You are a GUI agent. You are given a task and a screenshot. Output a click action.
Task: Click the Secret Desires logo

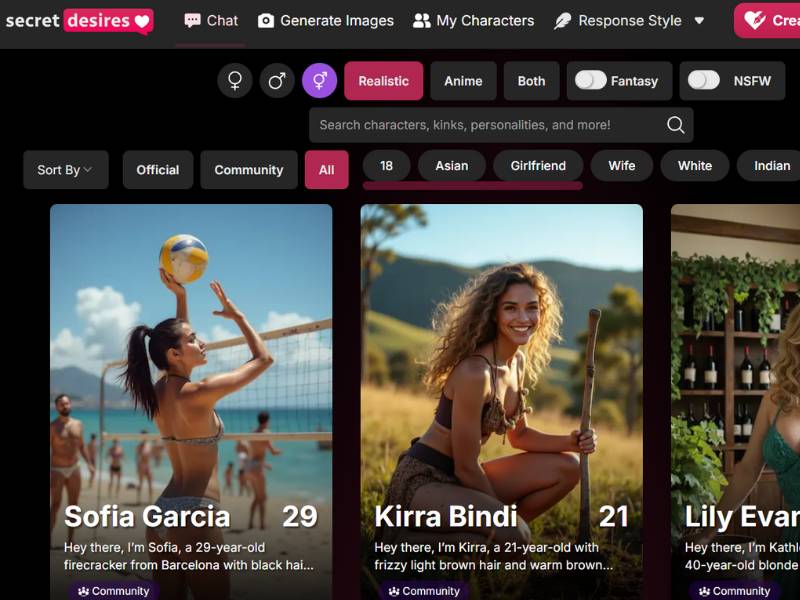point(78,20)
